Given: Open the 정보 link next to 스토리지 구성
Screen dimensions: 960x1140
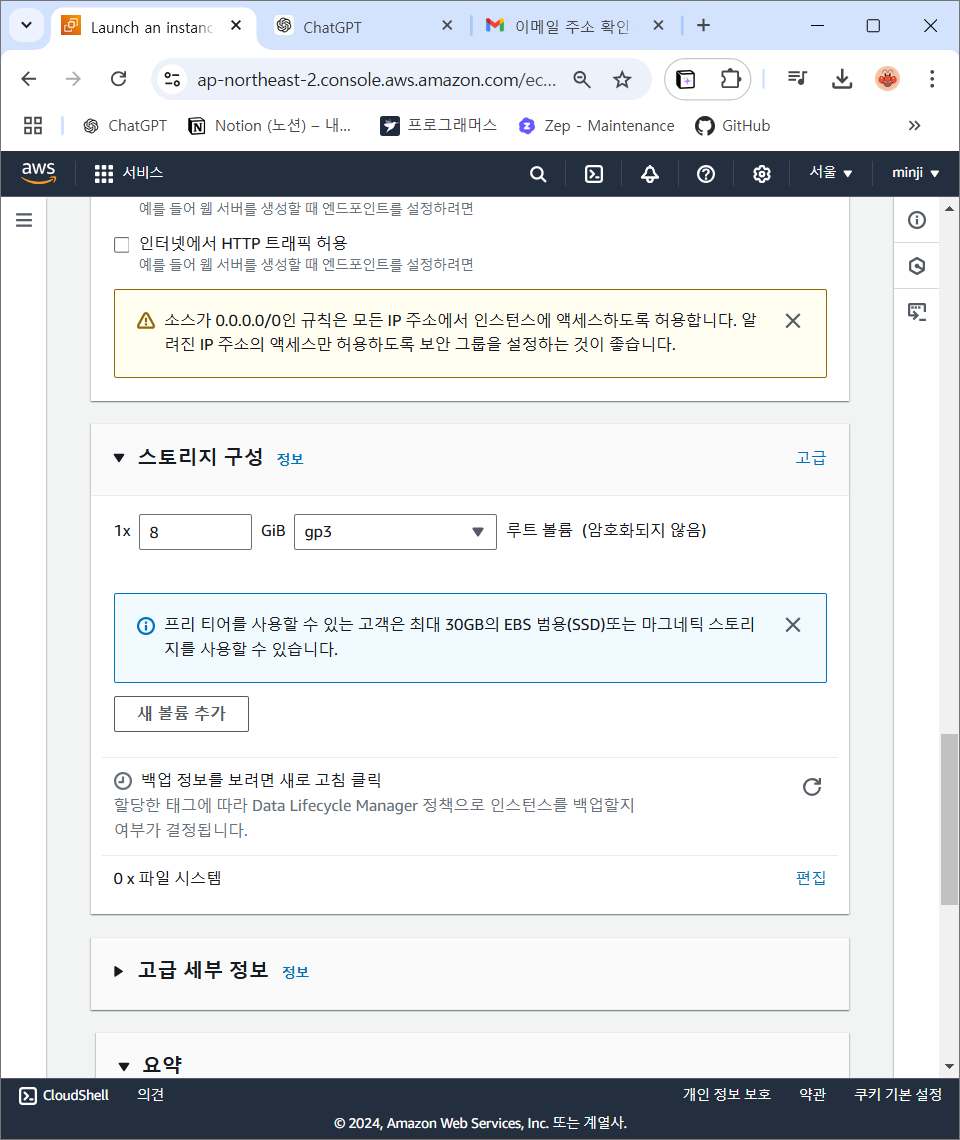Looking at the screenshot, I should pyautogui.click(x=290, y=459).
